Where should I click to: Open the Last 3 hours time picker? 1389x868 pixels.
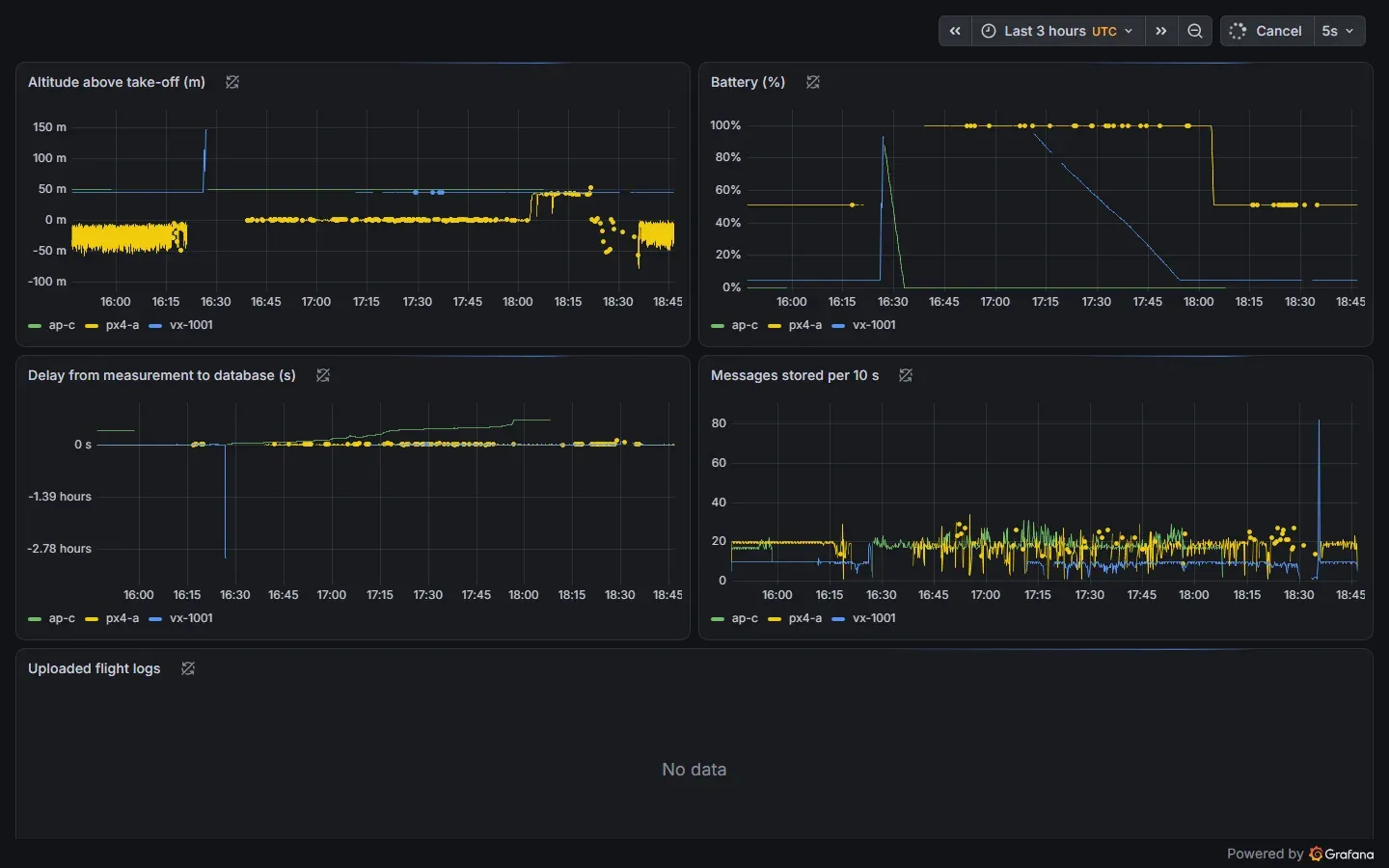[x=1058, y=31]
